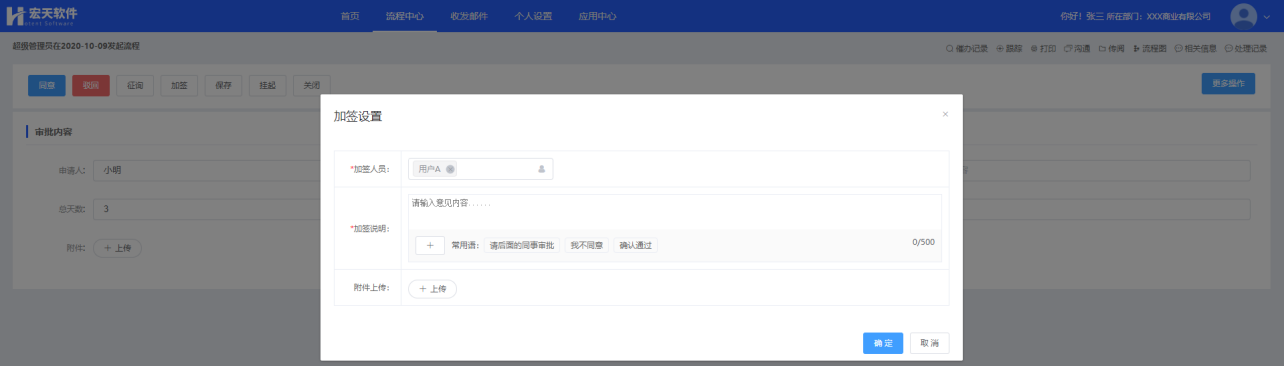Click 上传 in the background 附件 row
Viewport: 1284px width, 366px height.
117,248
